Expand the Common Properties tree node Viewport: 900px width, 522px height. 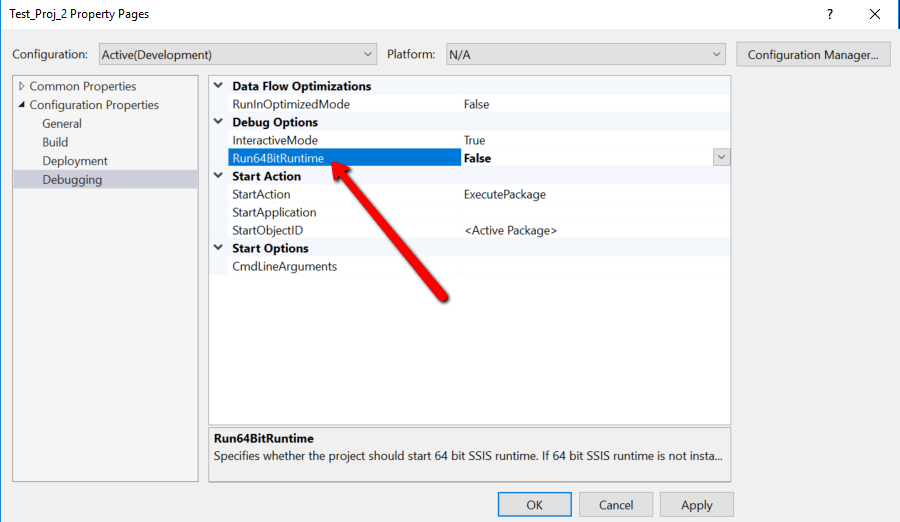point(21,86)
